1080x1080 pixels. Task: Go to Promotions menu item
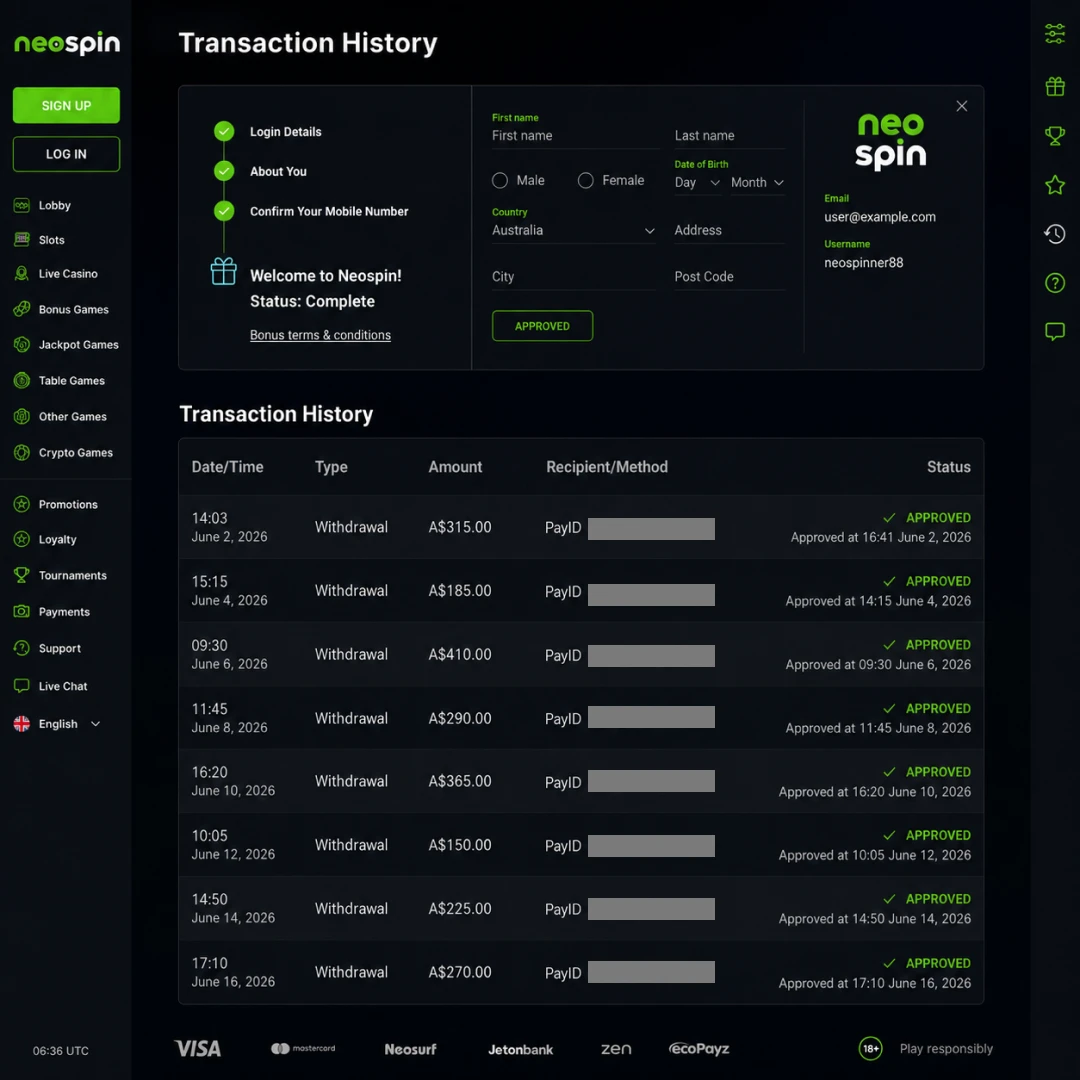(68, 504)
